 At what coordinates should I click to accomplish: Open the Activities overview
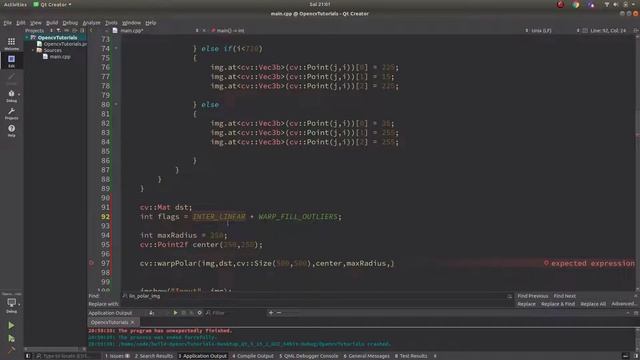coord(15,4)
